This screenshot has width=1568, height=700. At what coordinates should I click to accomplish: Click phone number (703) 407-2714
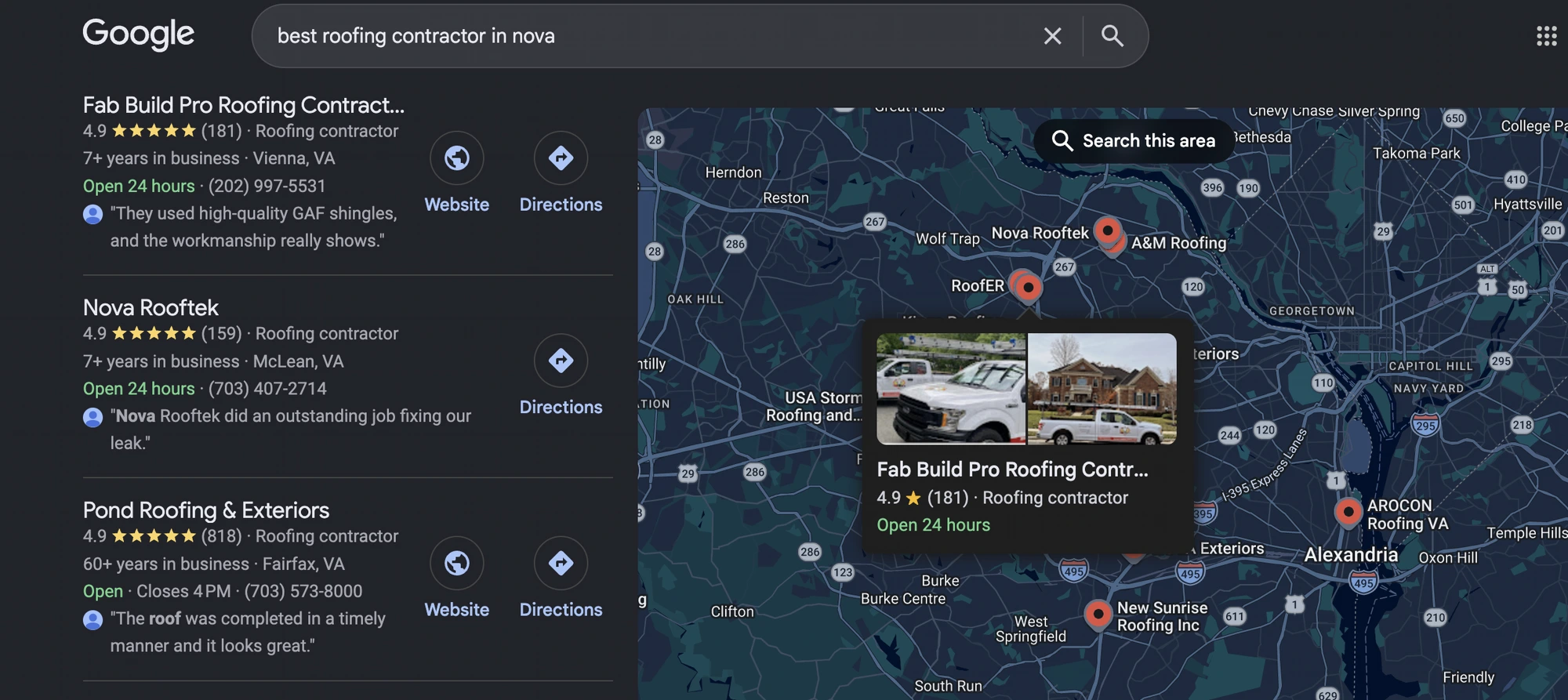267,389
